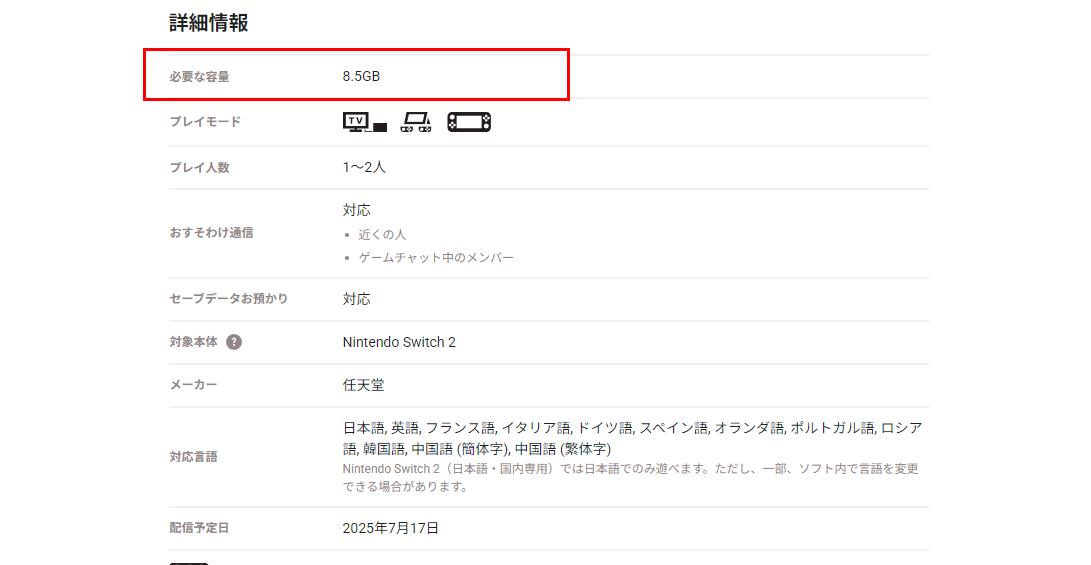Click the プレイモード row label
The height and width of the screenshot is (565, 1091).
coord(205,122)
